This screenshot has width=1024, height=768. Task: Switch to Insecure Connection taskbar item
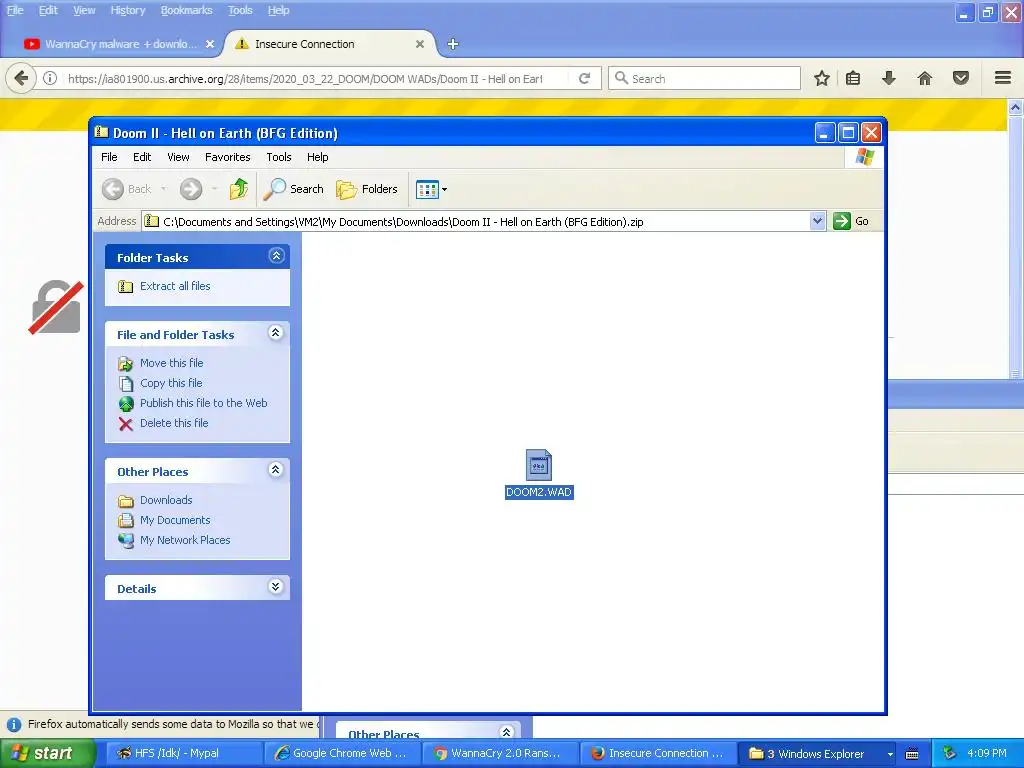click(659, 754)
